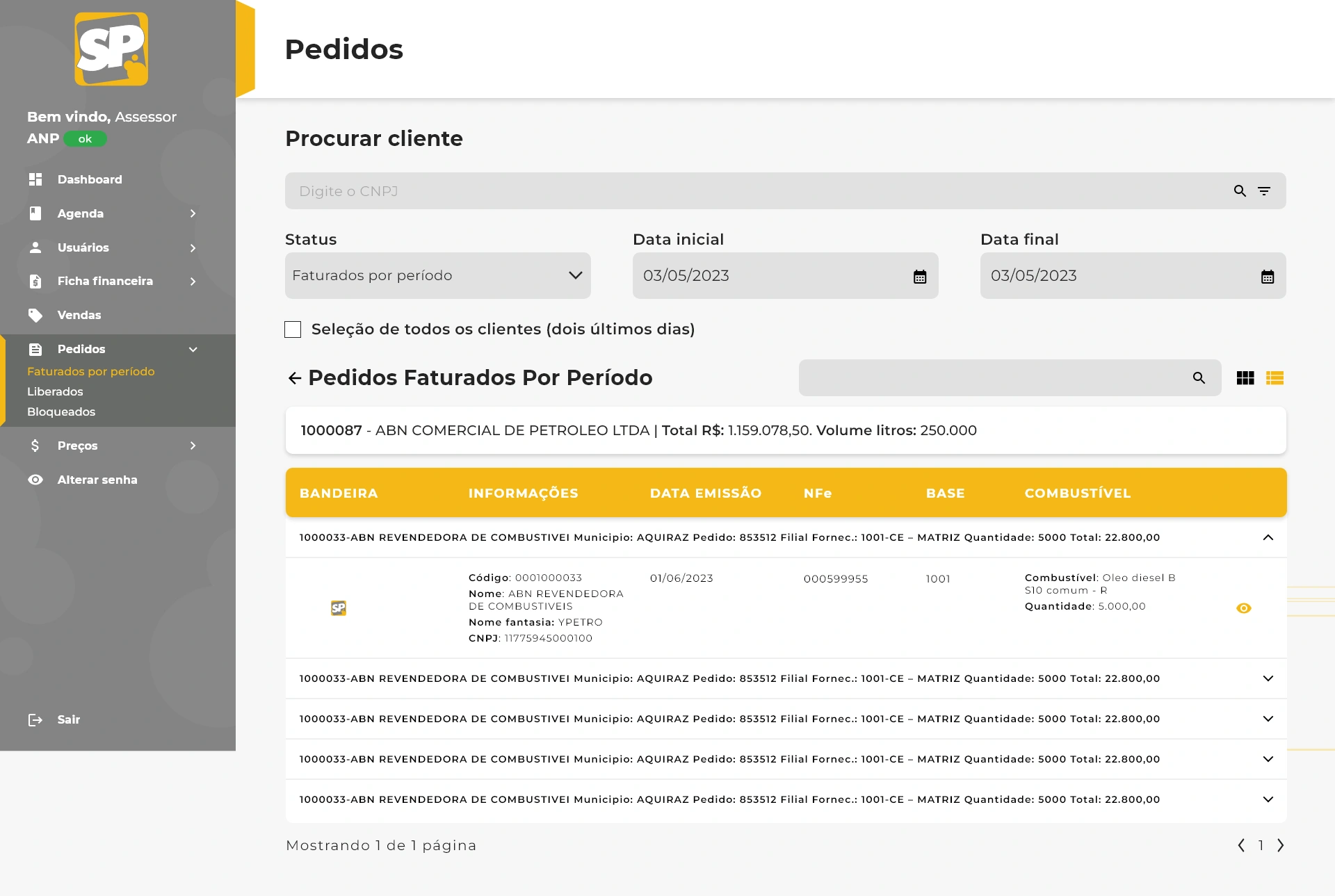Click the back arrow beside Pedidos Faturados
This screenshot has width=1335, height=896.
(x=295, y=378)
